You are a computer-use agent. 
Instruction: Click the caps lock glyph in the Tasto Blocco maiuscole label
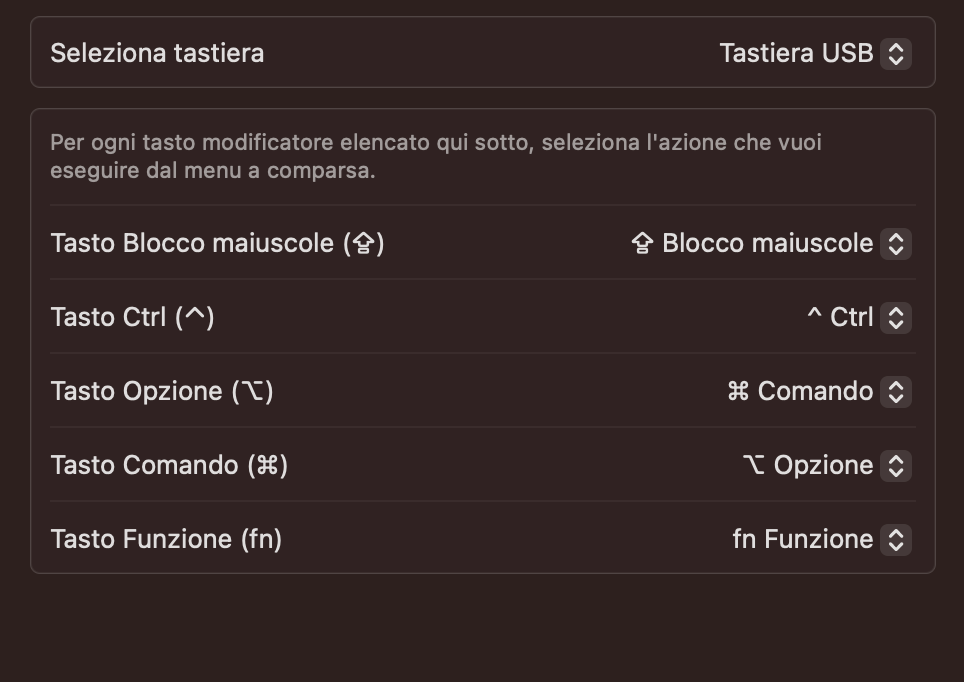pyautogui.click(x=364, y=243)
